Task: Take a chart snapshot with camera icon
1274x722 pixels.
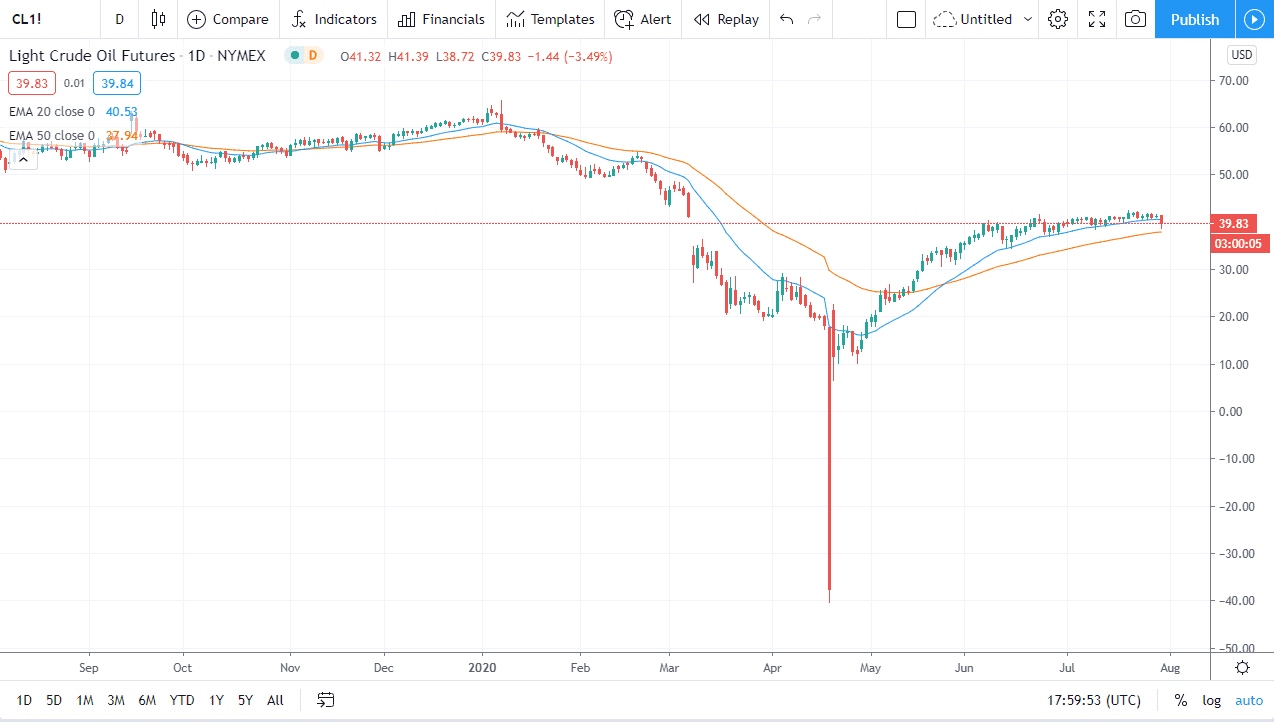Action: [1135, 19]
